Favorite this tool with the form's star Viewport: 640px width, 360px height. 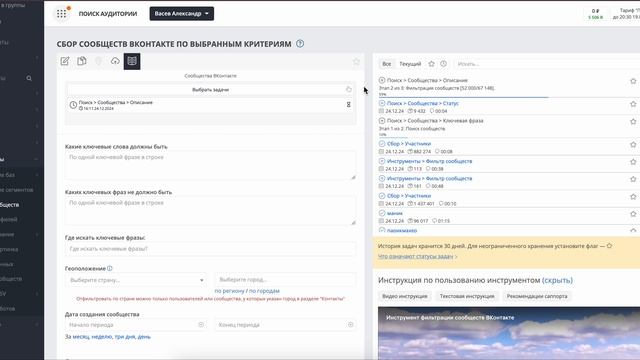point(356,62)
